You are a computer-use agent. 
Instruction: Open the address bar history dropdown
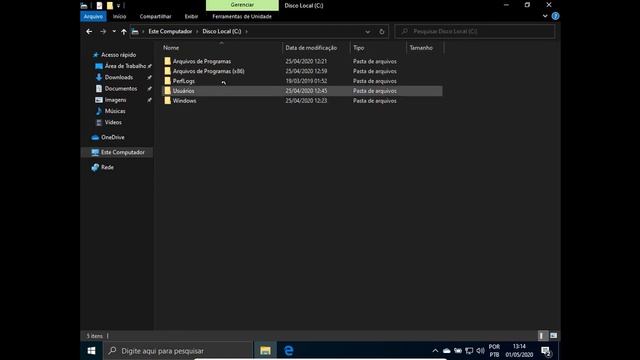click(368, 31)
